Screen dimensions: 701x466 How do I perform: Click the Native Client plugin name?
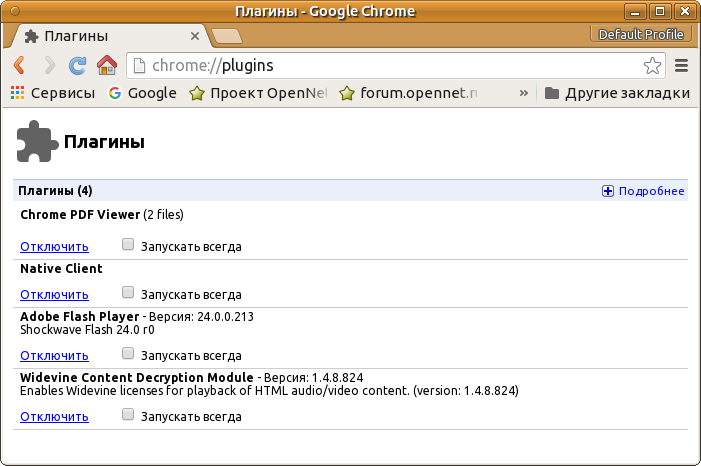[x=61, y=269]
